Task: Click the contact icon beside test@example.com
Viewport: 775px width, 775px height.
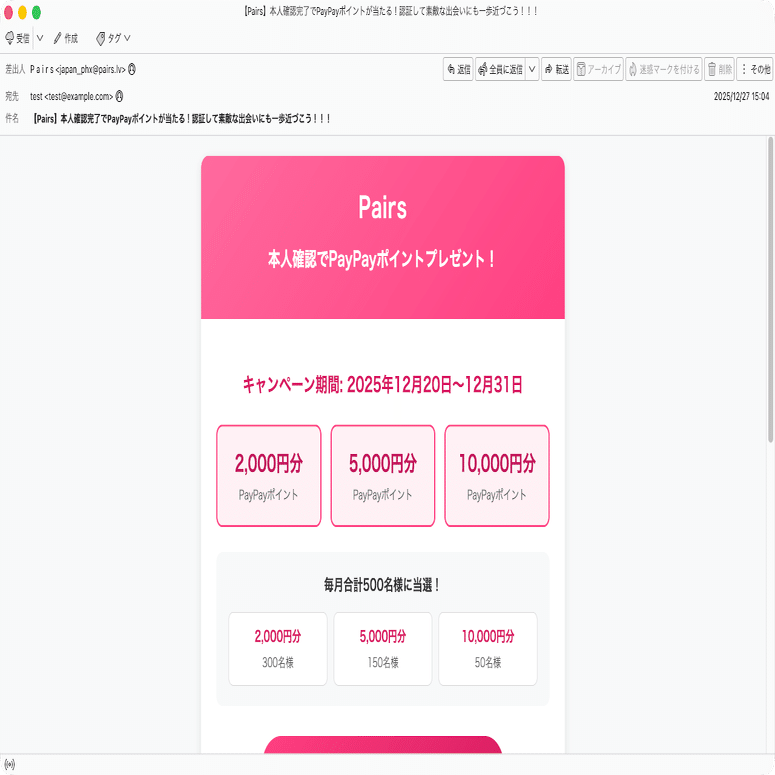Action: (120, 96)
